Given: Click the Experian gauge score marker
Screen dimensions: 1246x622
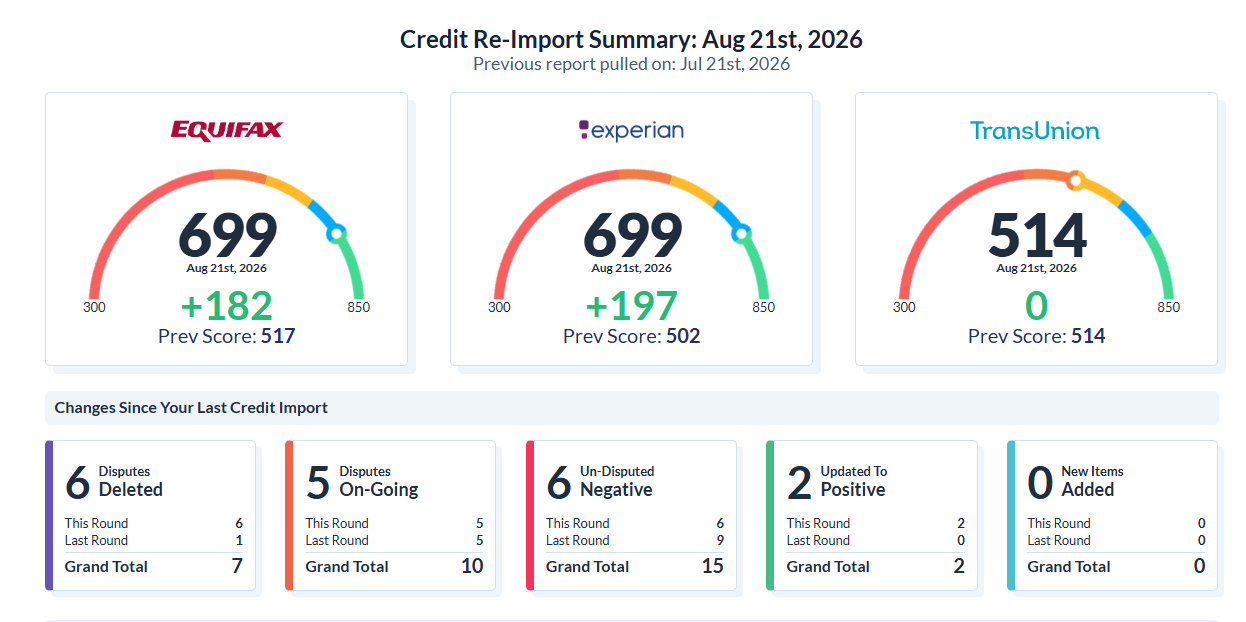Looking at the screenshot, I should coord(741,233).
